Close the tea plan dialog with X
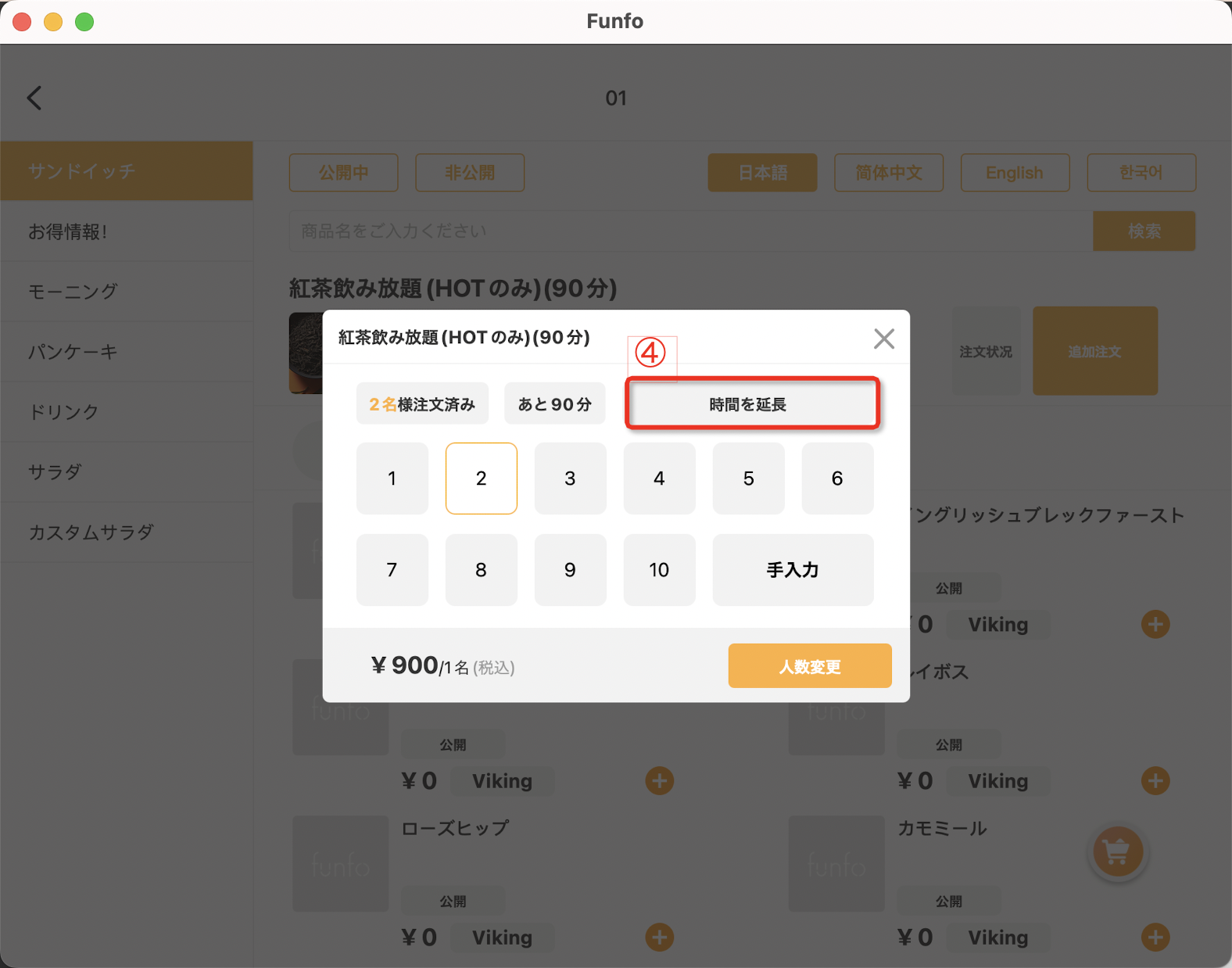 point(884,339)
